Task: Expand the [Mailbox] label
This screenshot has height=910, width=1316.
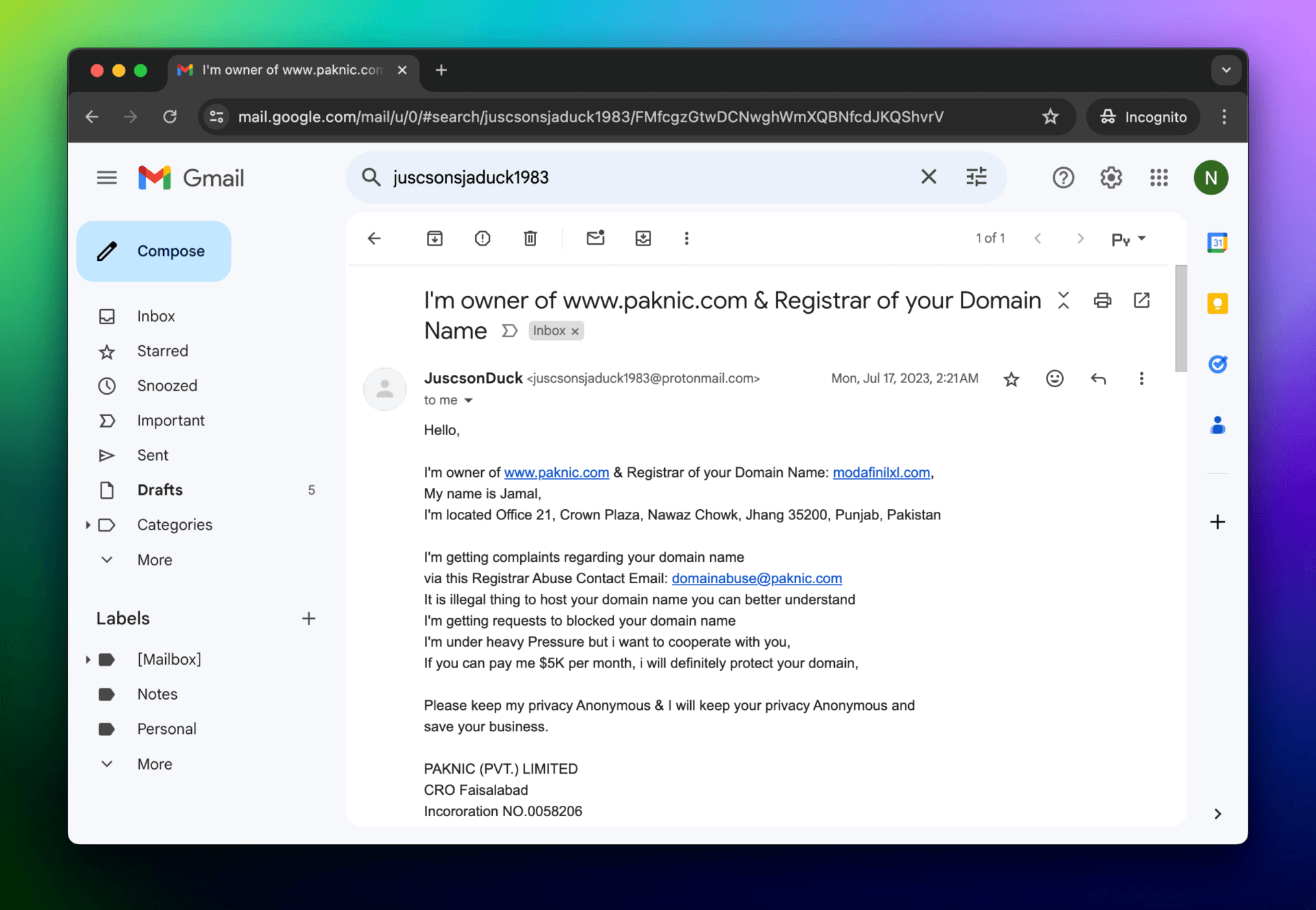Action: pyautogui.click(x=88, y=659)
